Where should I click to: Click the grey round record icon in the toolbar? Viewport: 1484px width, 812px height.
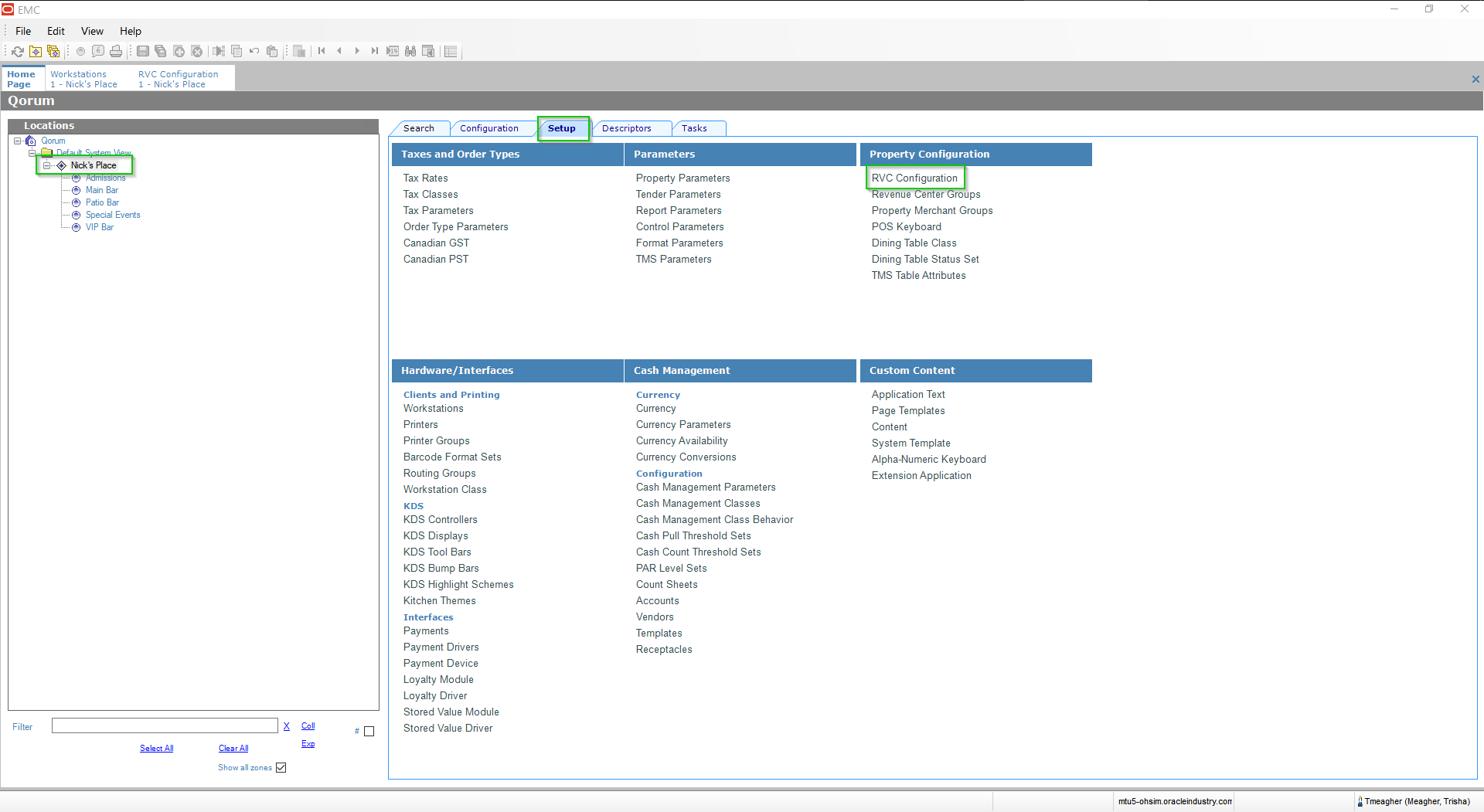[80, 52]
